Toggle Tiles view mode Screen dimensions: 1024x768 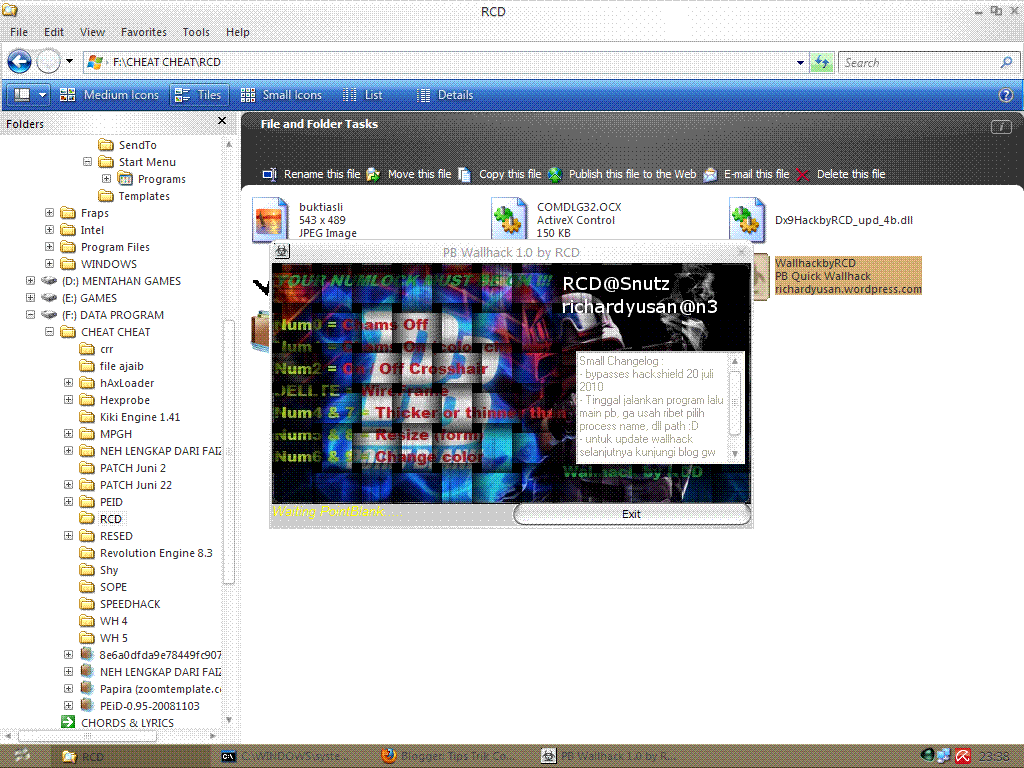point(199,95)
